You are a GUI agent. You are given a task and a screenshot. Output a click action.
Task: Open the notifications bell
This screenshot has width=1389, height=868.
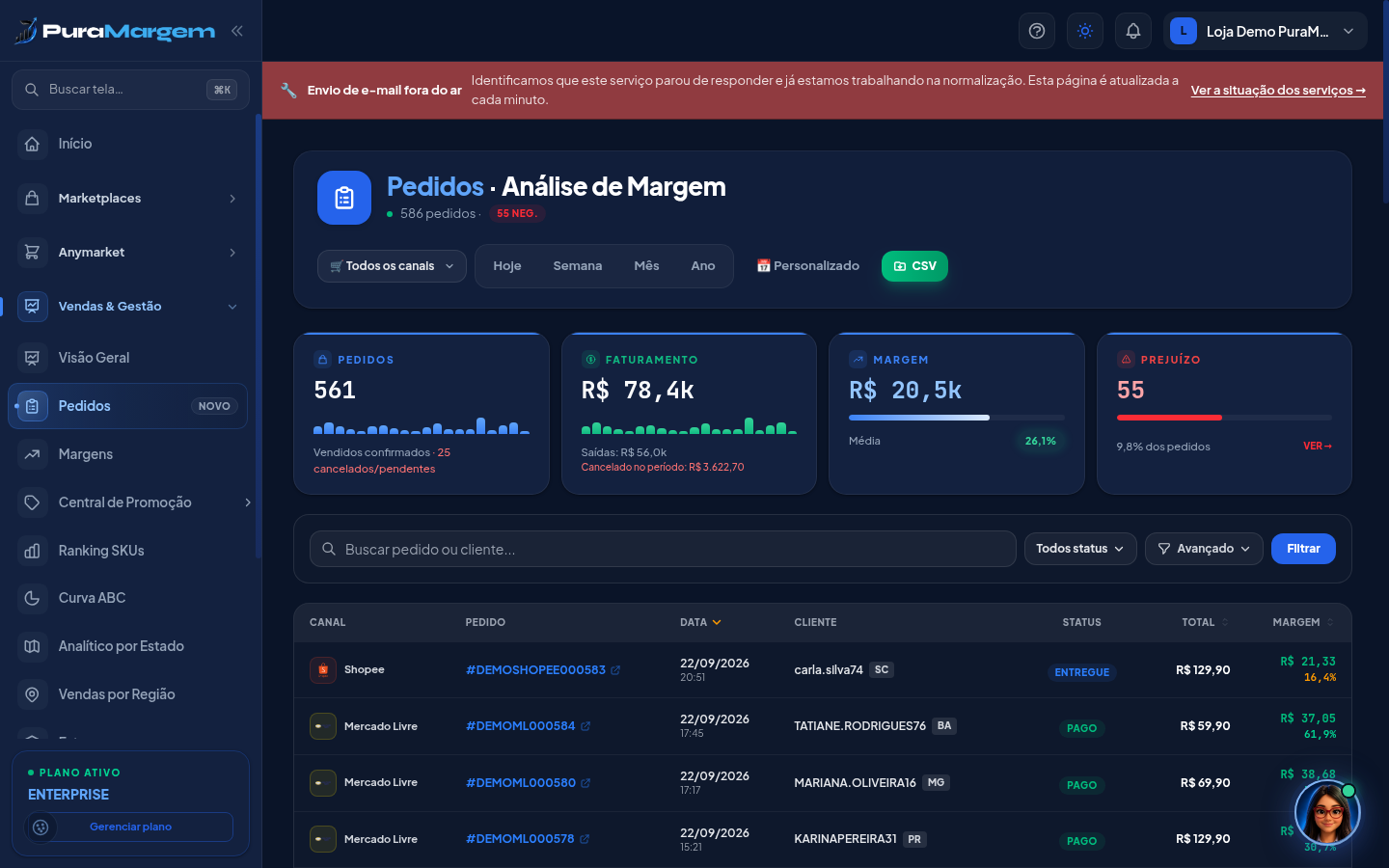click(x=1133, y=31)
